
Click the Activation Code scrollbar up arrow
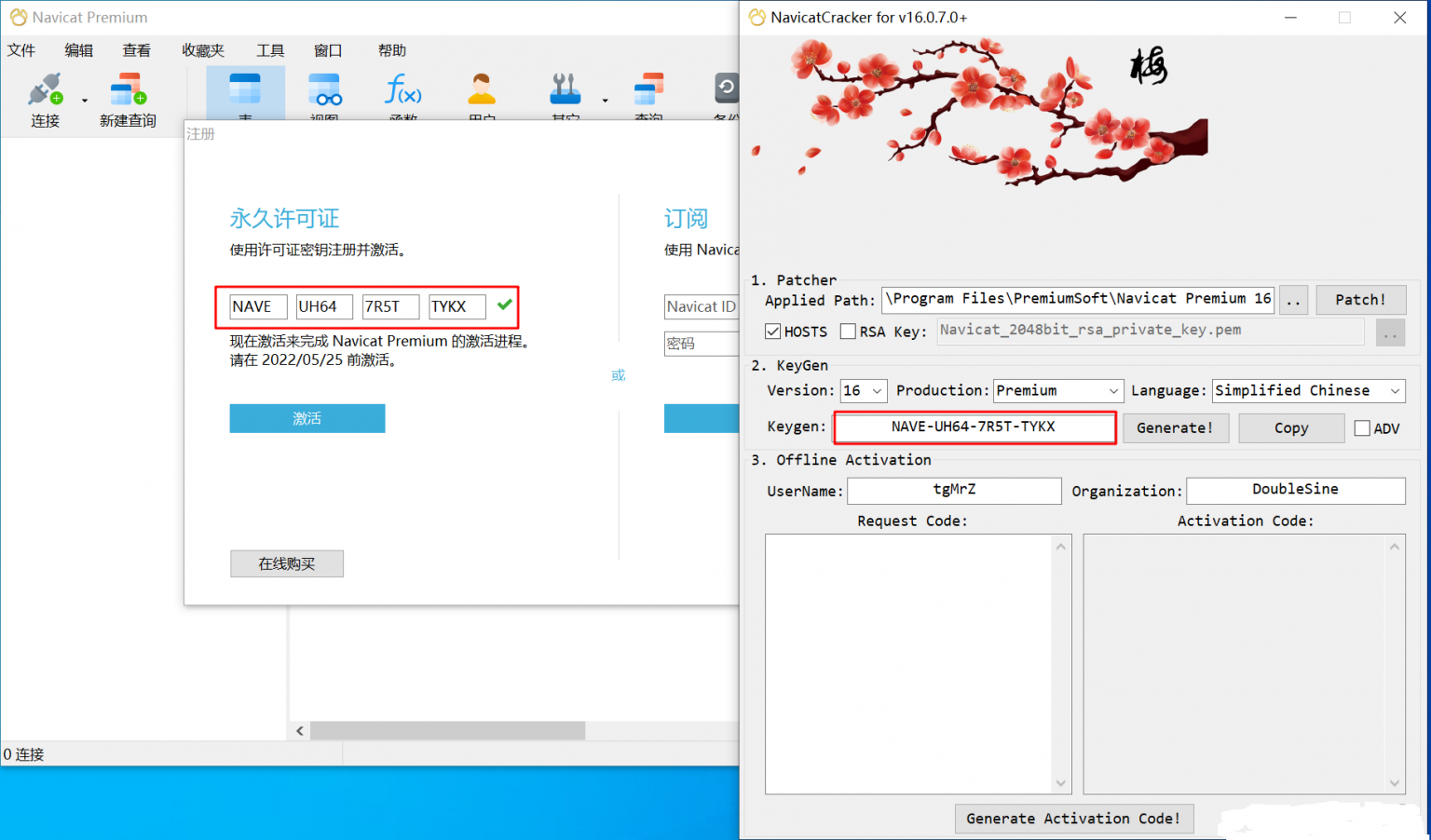(x=1395, y=547)
